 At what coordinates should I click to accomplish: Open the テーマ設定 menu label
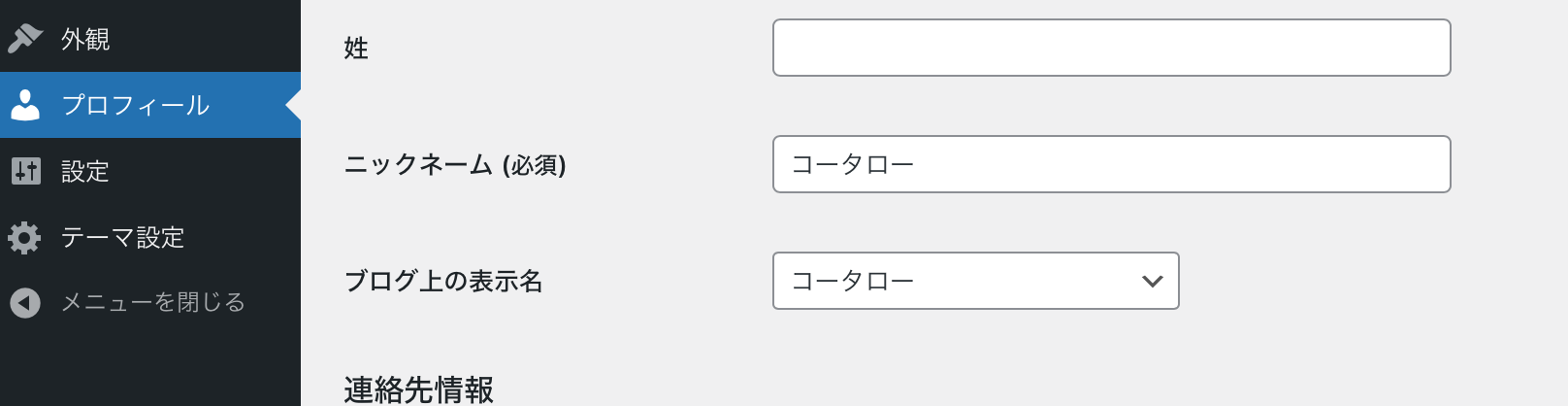(122, 237)
